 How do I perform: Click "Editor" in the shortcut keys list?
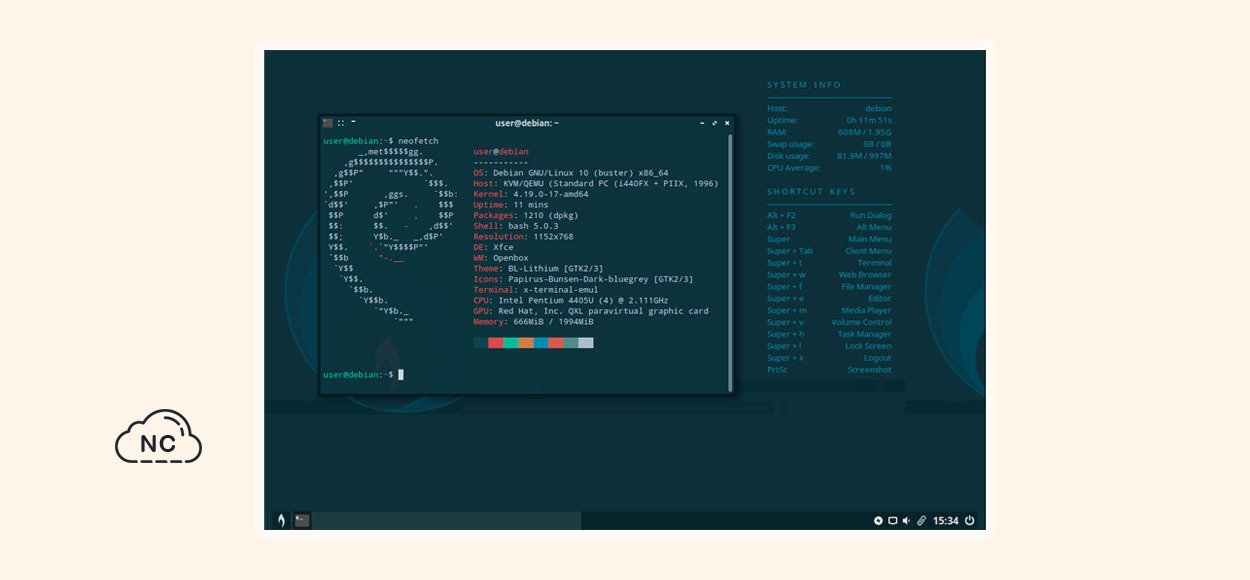(880, 299)
